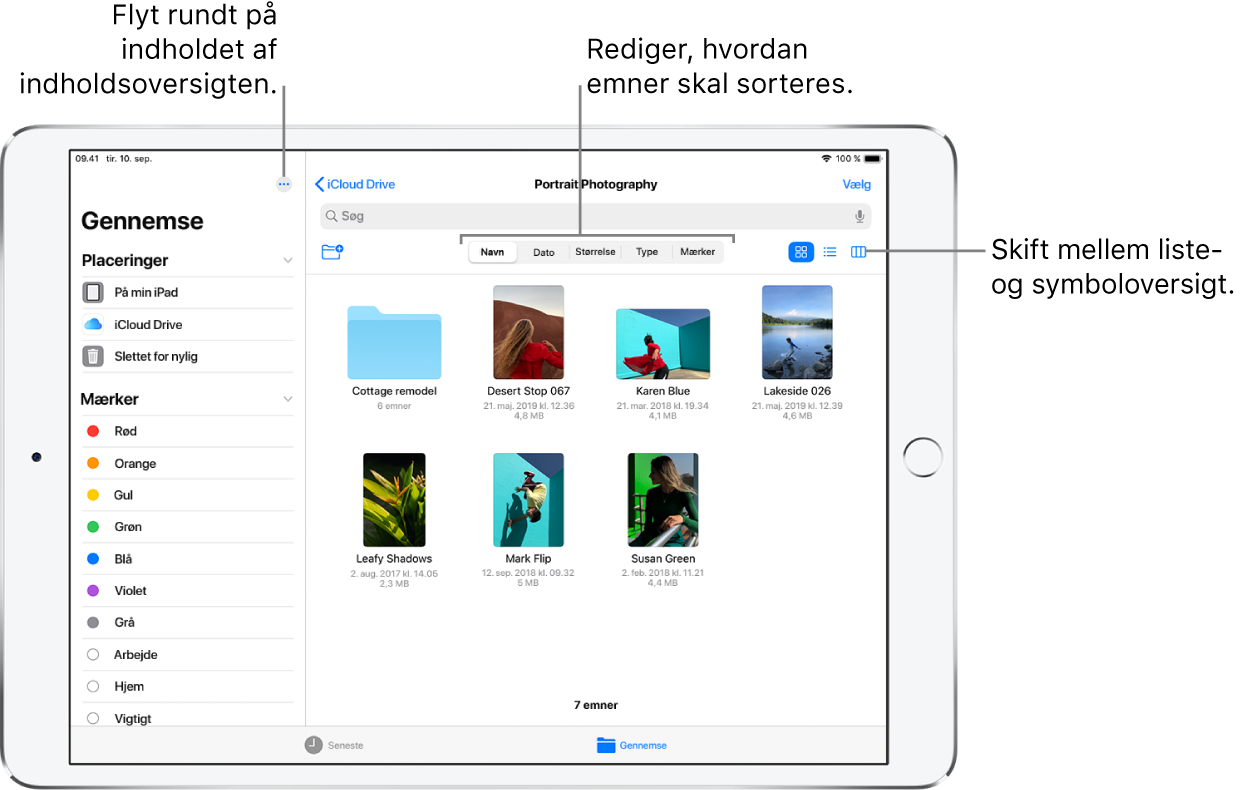Viewport: 1258px width, 790px height.
Task: Check the battery icon in the status bar
Action: [x=873, y=159]
